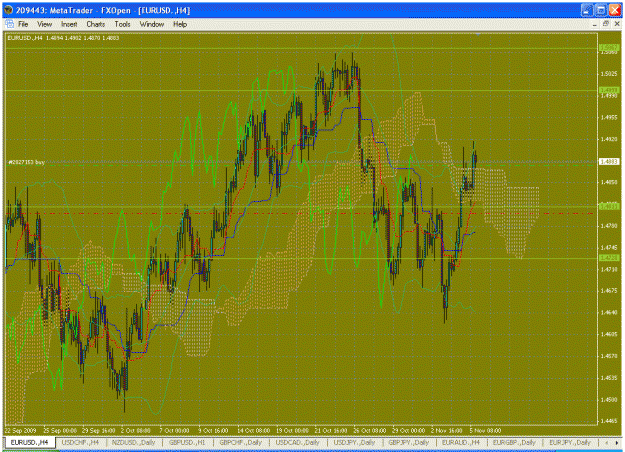Screen dimensions: 625x452
Task: Click the 1.4500 price axis value
Action: 609,399
